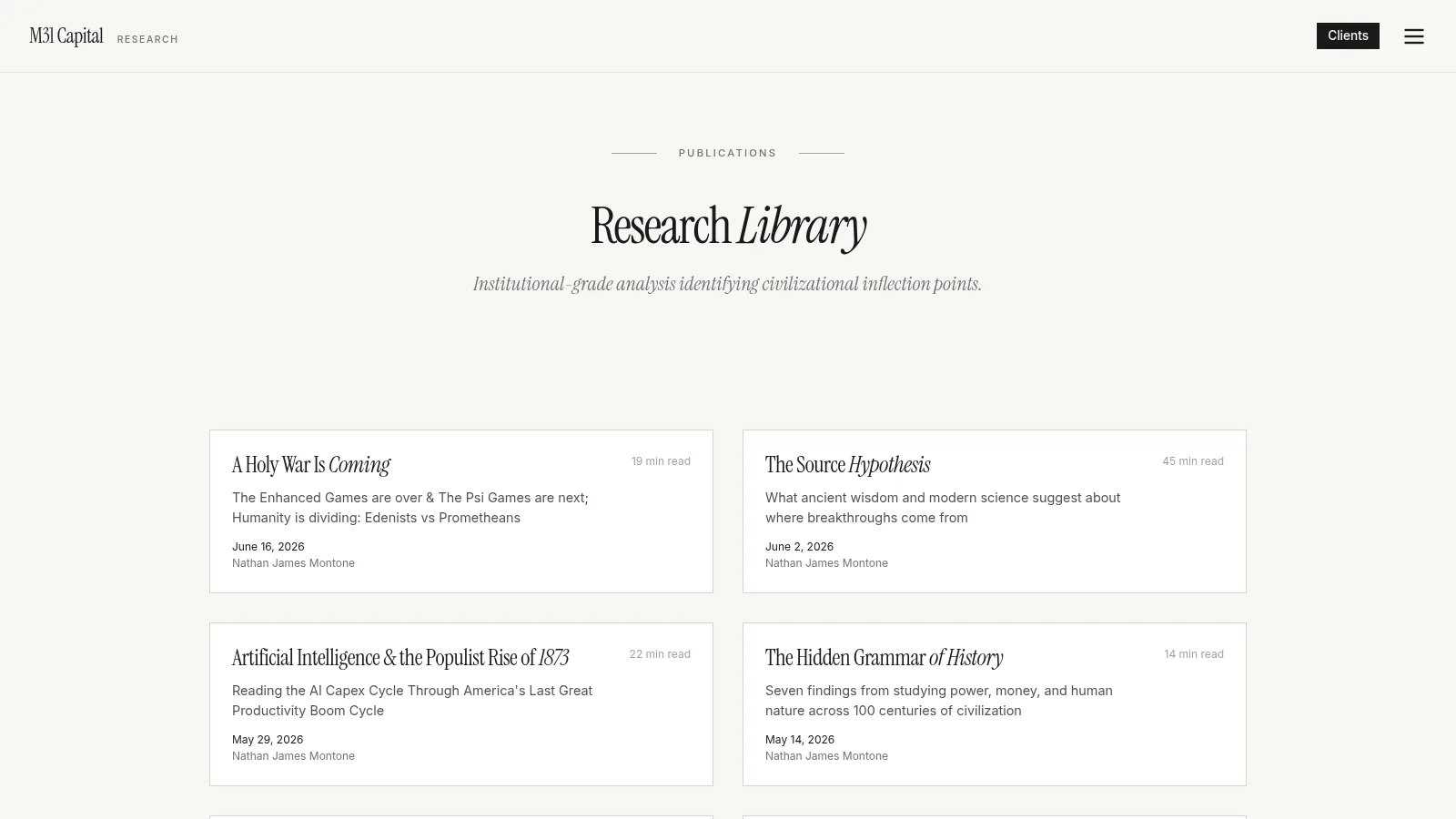The width and height of the screenshot is (1456, 819).
Task: Open the hamburger menu icon
Action: point(1413,36)
